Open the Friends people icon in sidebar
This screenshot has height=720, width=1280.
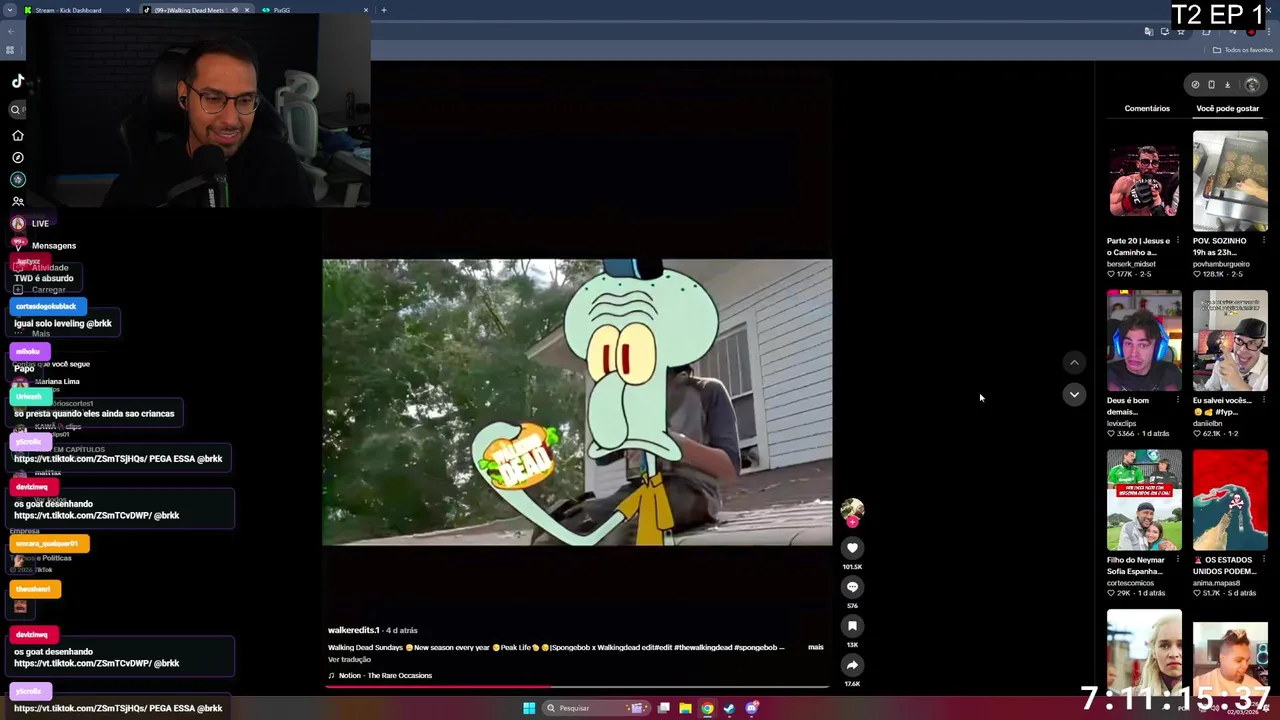(x=17, y=201)
